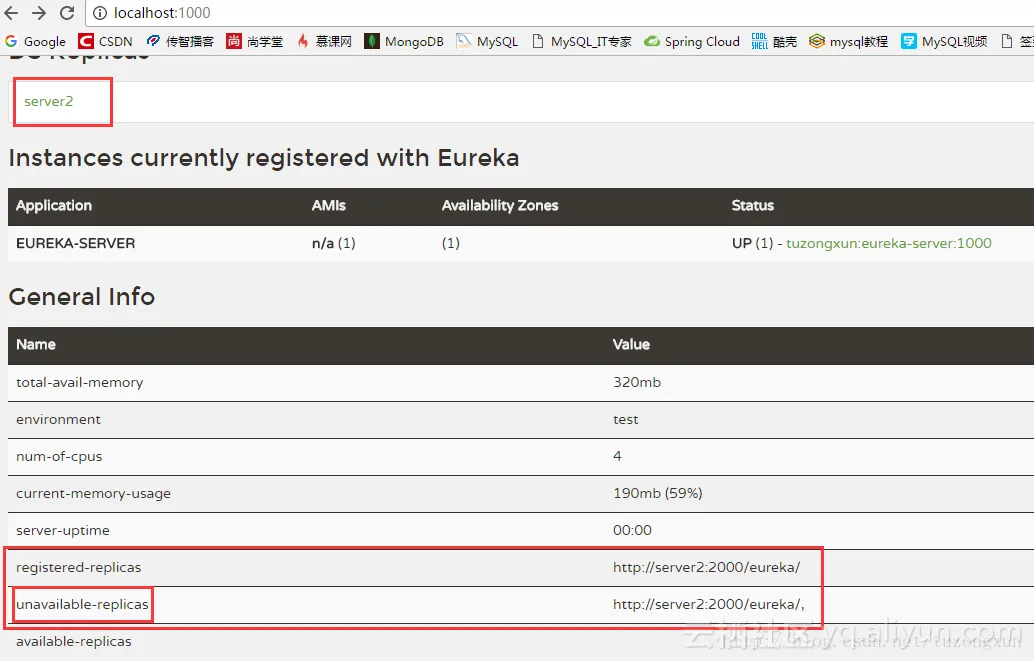This screenshot has width=1034, height=661.
Task: Open the 慕课网 bookmark
Action: coord(324,42)
